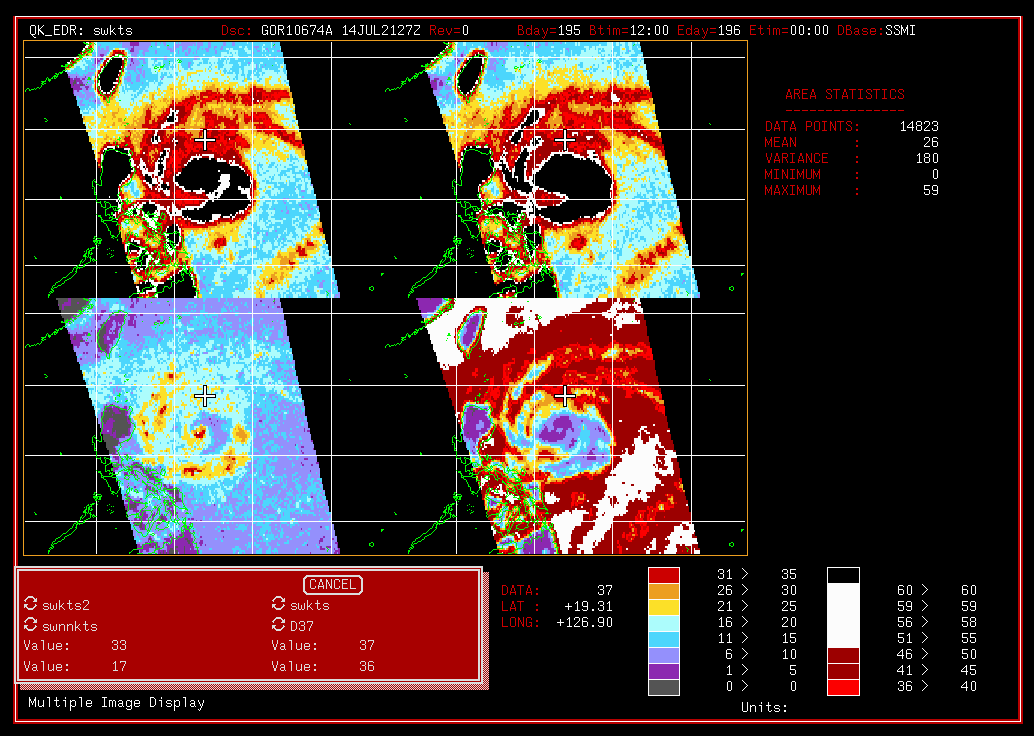1034x736 pixels.
Task: Pick the gray 0 value legend swatch
Action: [x=664, y=687]
